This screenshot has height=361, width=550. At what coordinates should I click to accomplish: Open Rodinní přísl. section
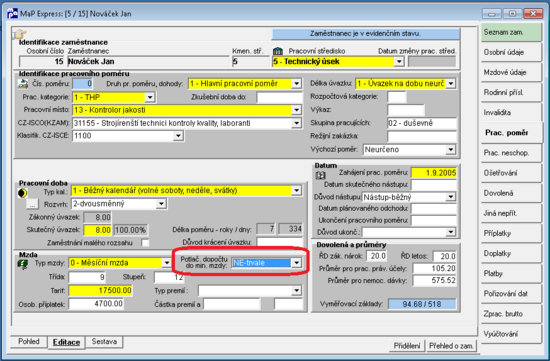click(511, 93)
